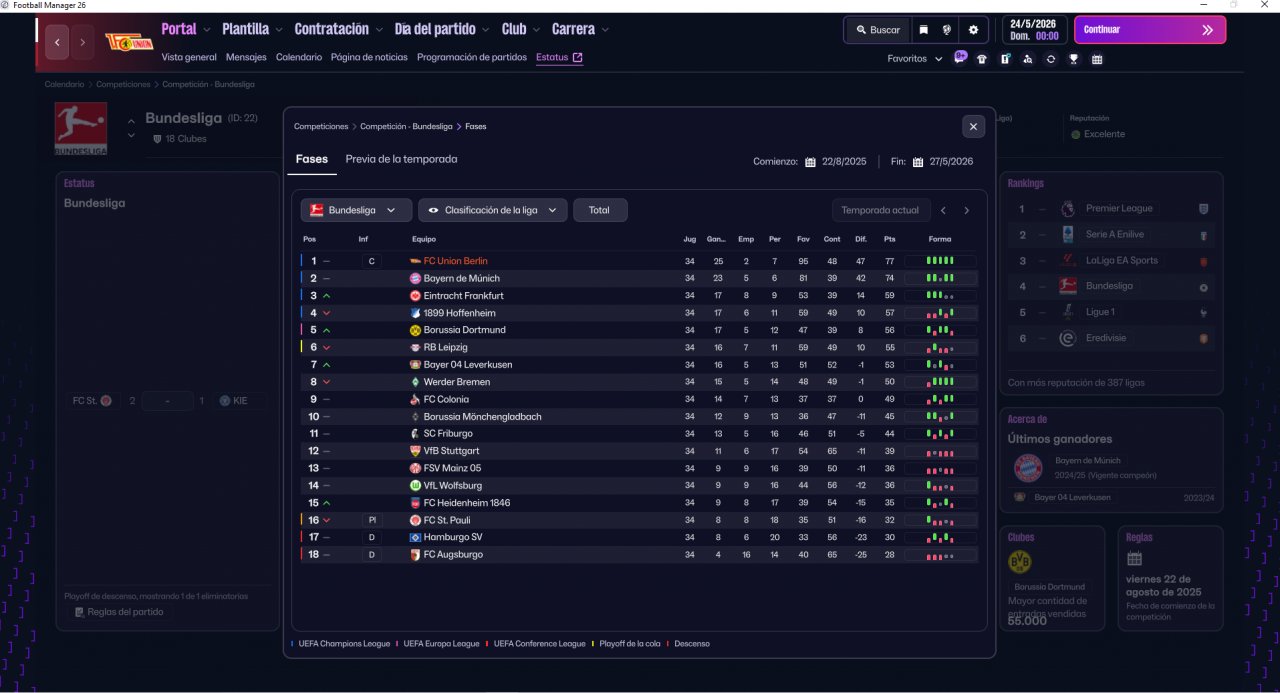The height and width of the screenshot is (693, 1280).
Task: Click the trophy icon in favorites bar
Action: pyautogui.click(x=1074, y=59)
